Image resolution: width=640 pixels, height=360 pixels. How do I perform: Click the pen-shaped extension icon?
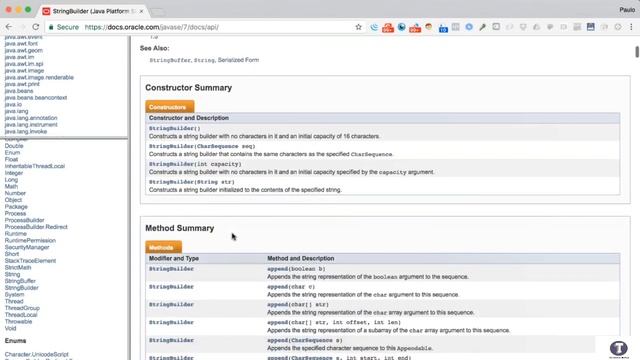tap(482, 27)
